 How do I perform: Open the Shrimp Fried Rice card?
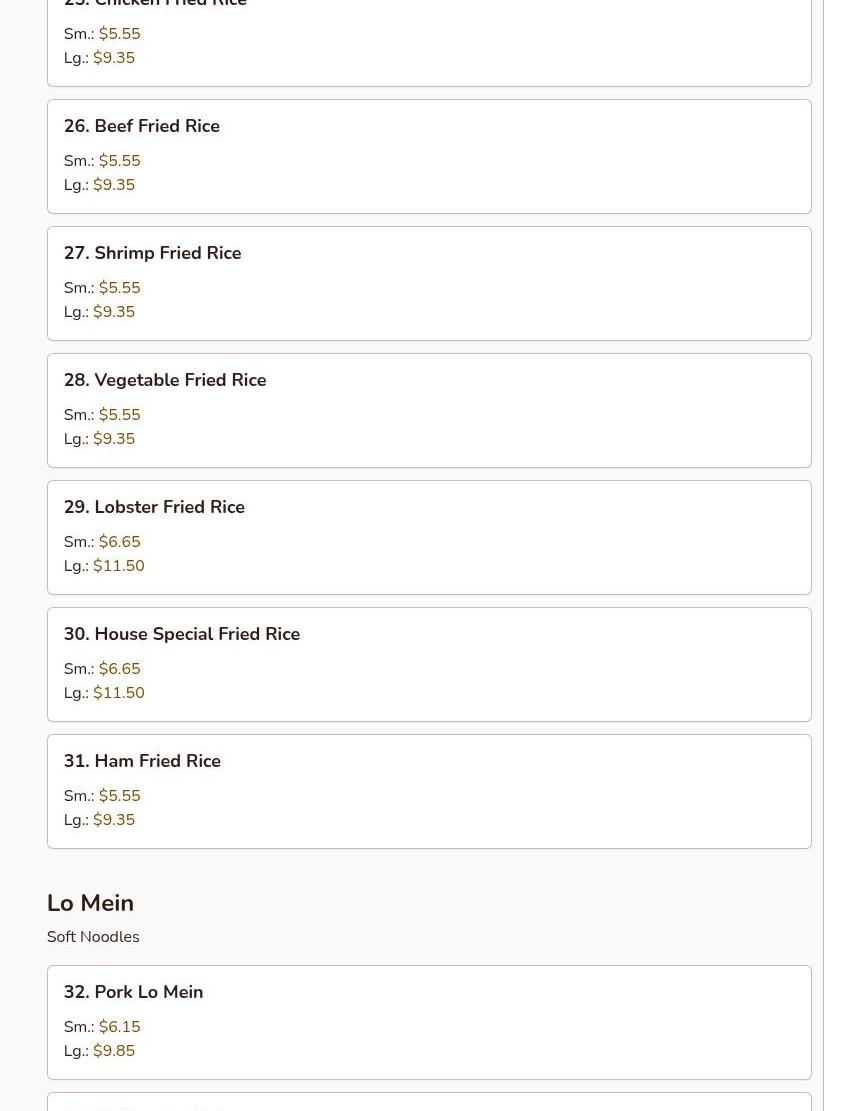coord(429,283)
